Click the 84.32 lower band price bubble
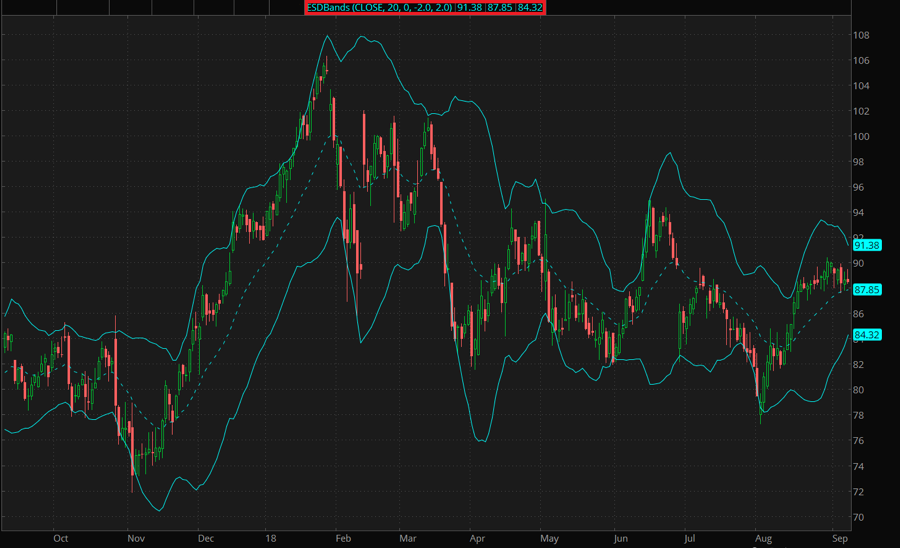This screenshot has height=548, width=900. tap(866, 335)
